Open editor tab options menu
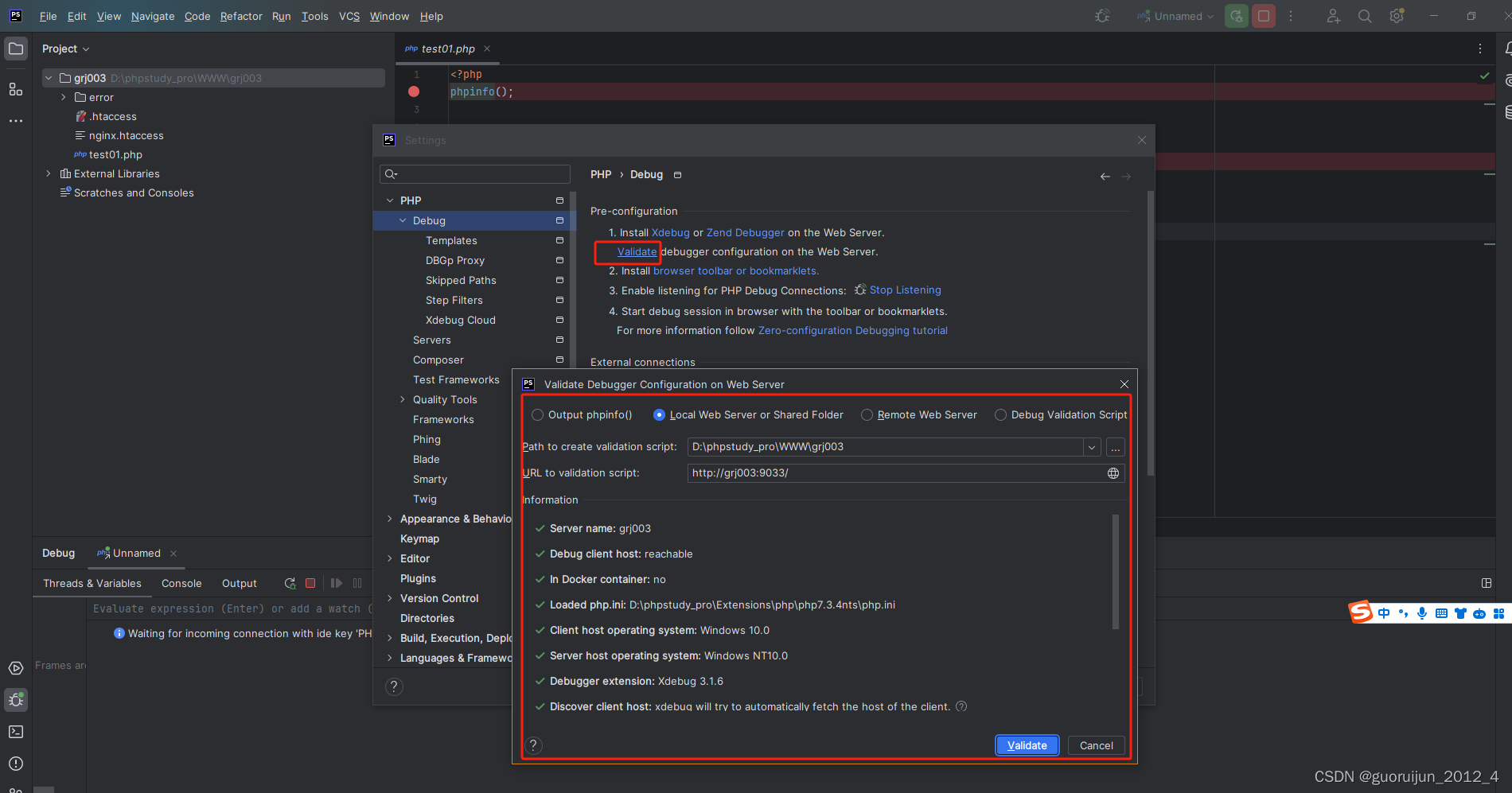 coord(1480,49)
